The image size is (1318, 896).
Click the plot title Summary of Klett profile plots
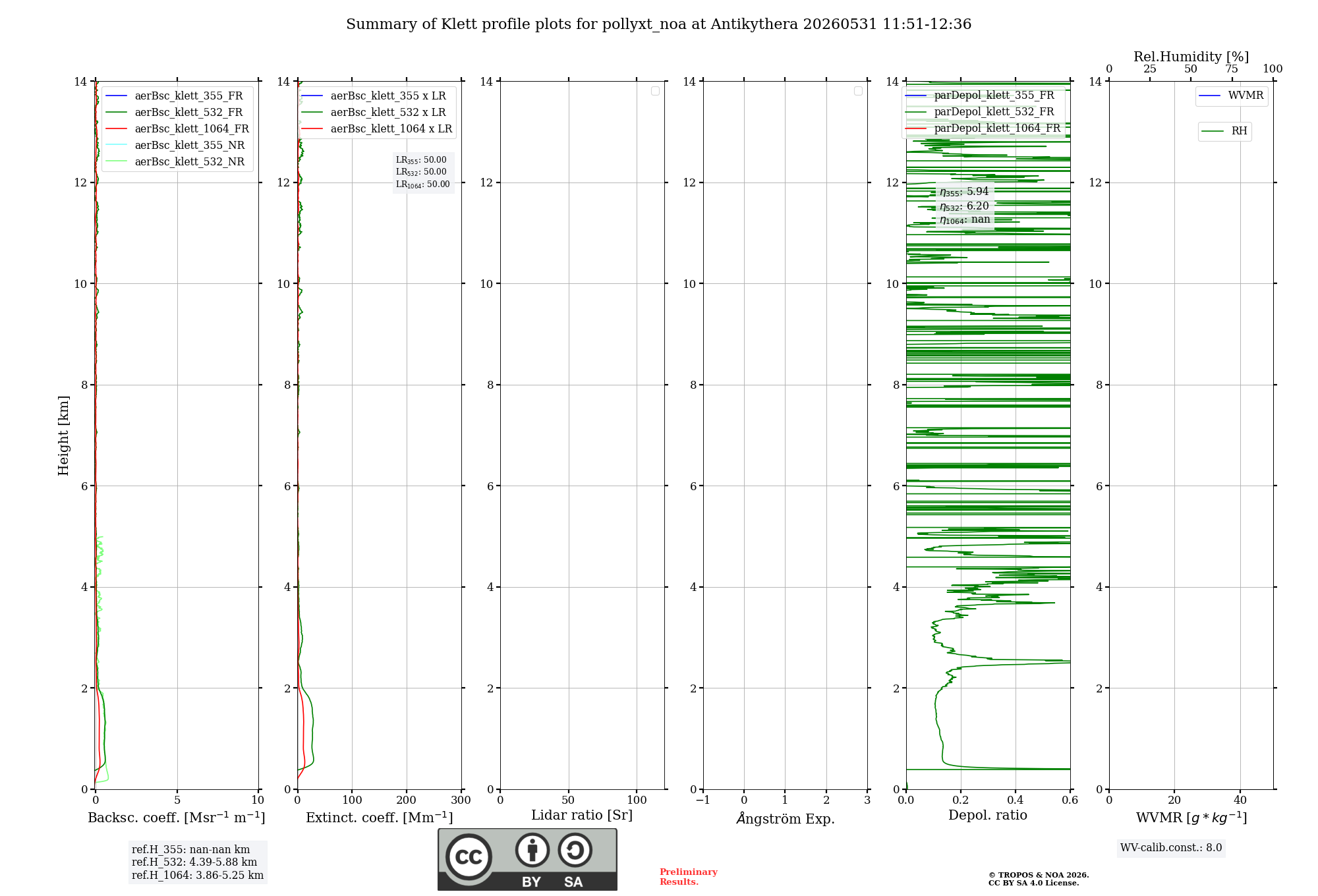click(659, 24)
